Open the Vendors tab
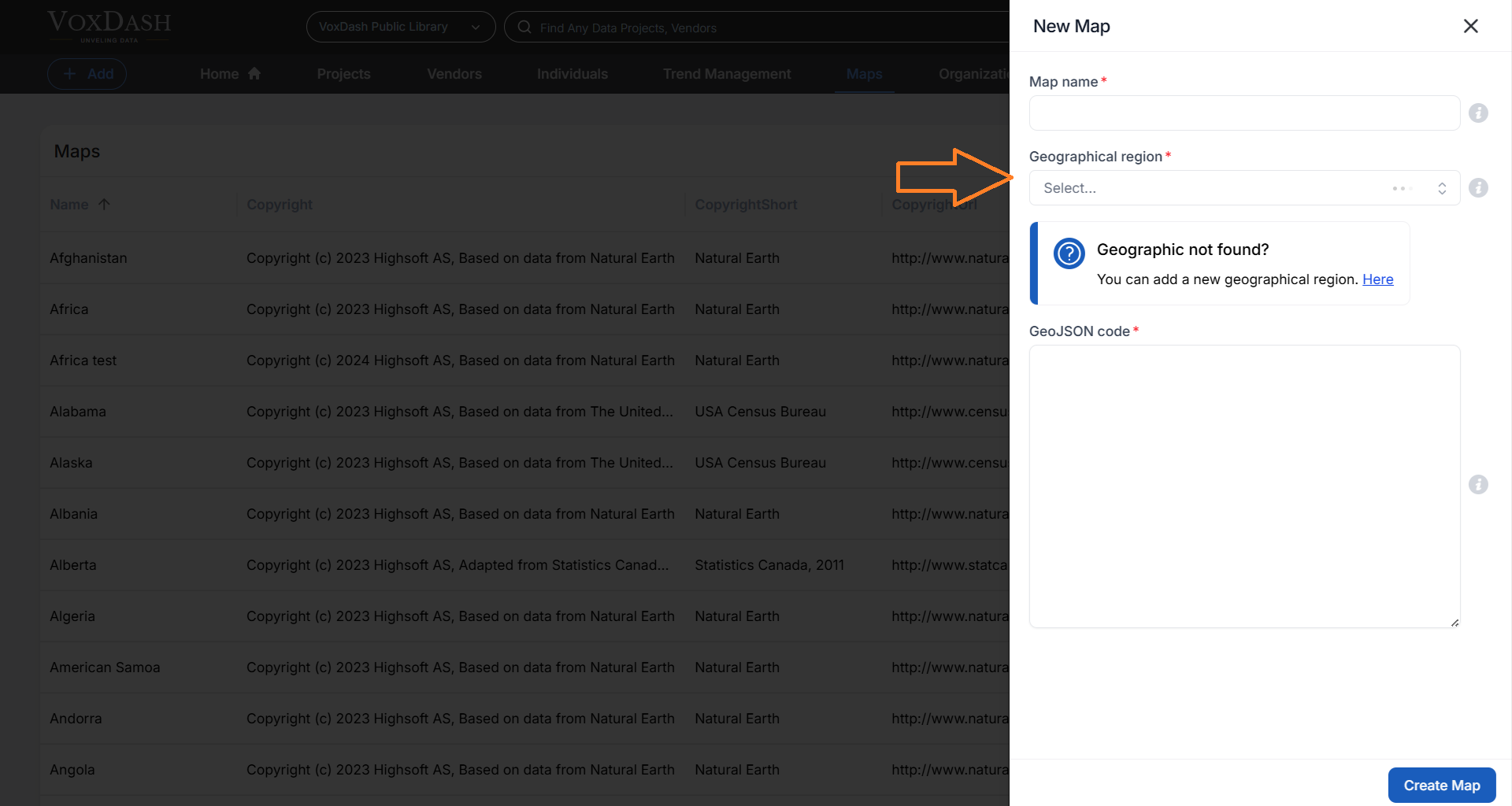The height and width of the screenshot is (806, 1512). tap(454, 74)
